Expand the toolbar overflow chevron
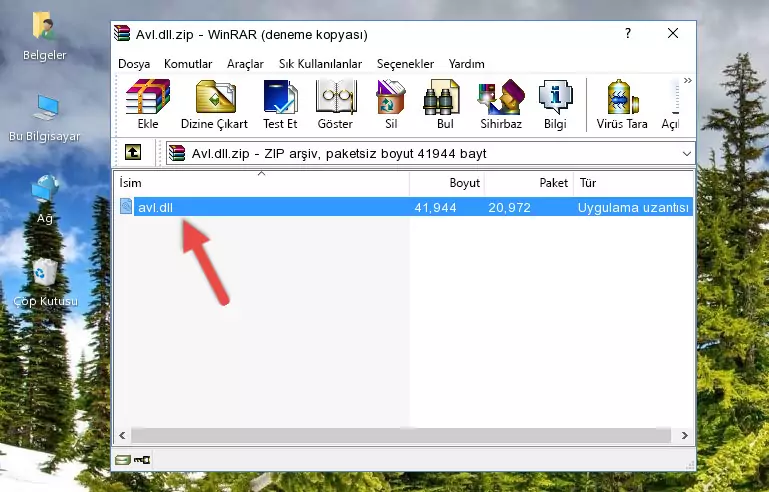The height and width of the screenshot is (492, 769). [688, 80]
